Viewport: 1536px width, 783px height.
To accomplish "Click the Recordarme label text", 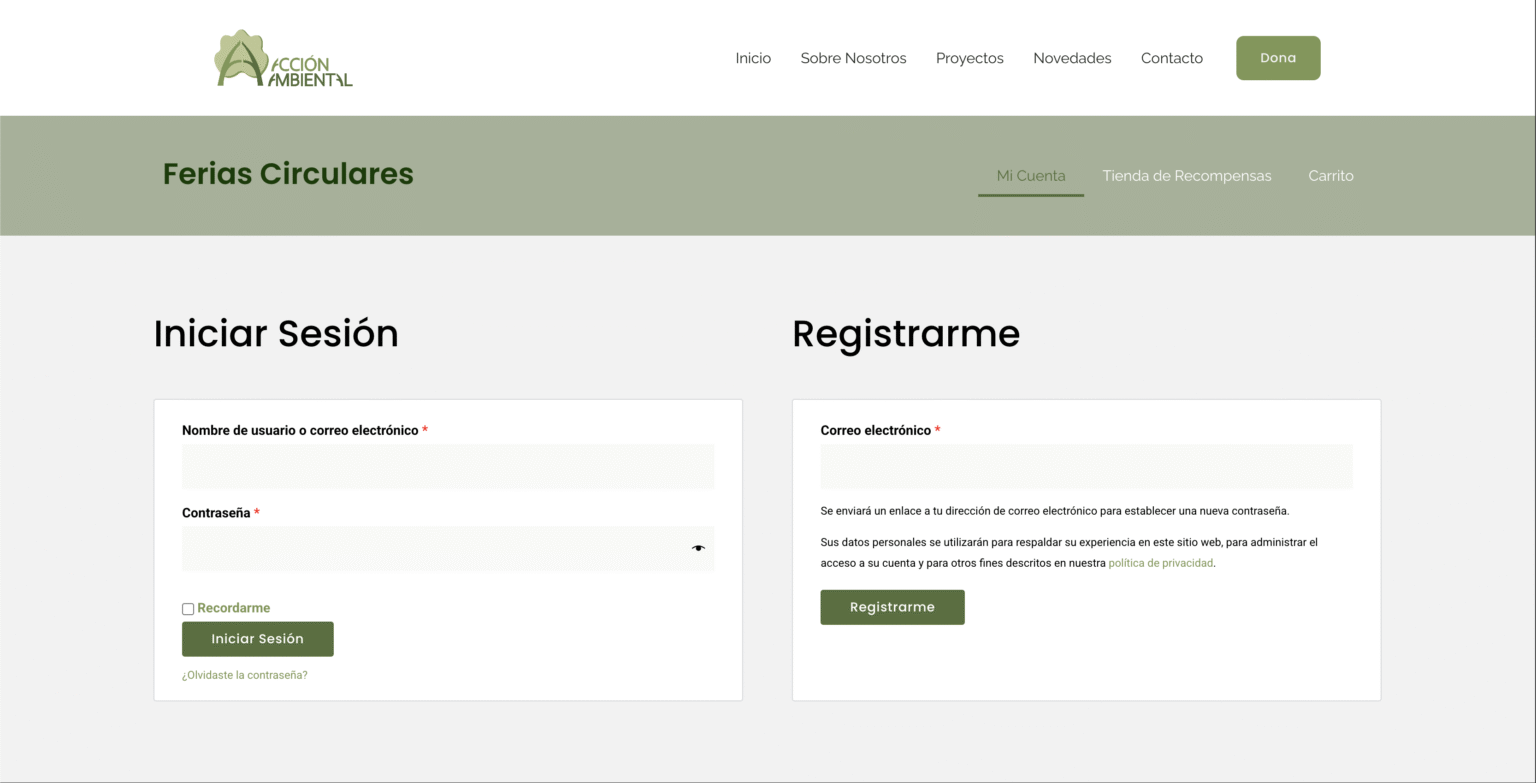I will tap(233, 608).
